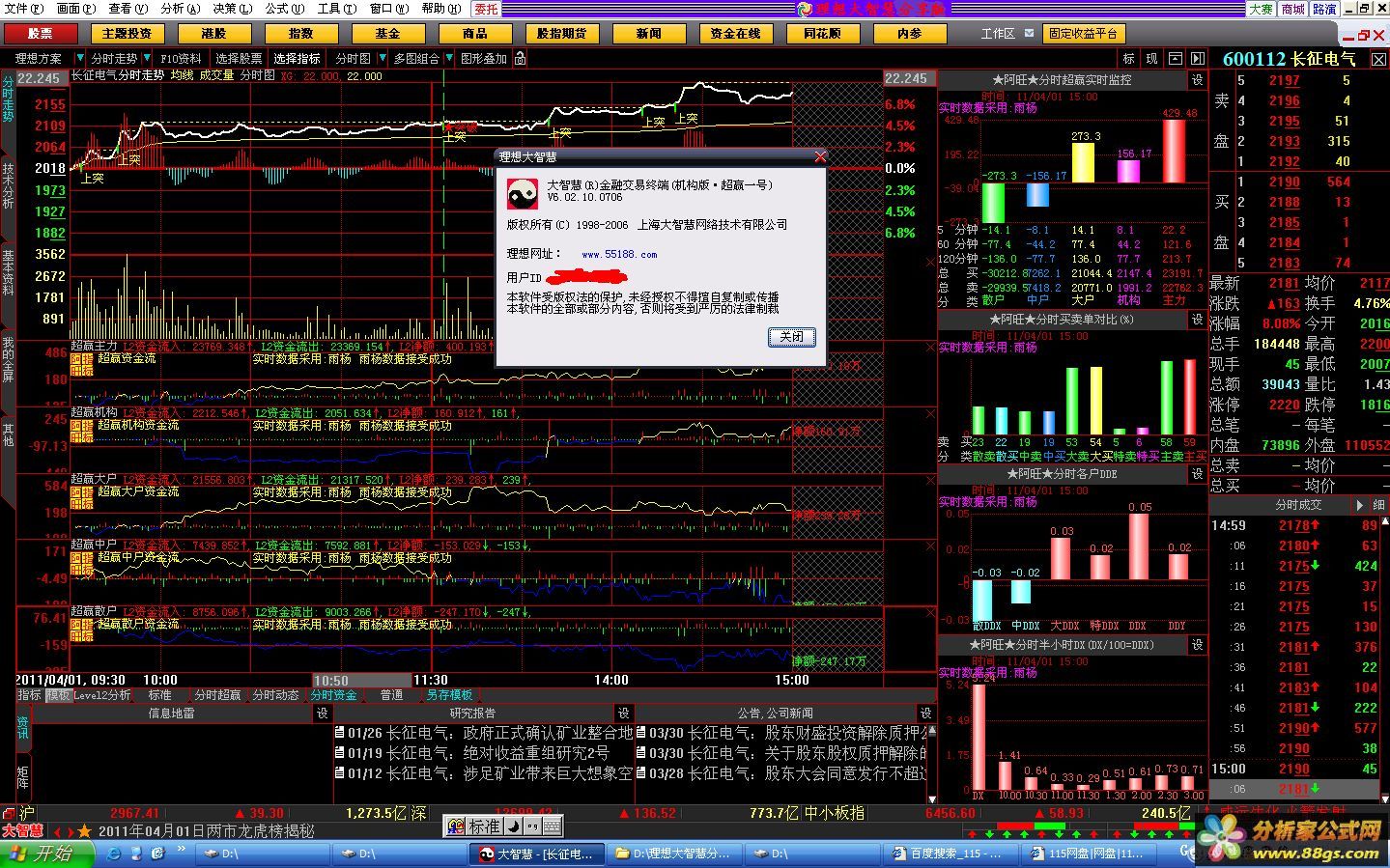Select the 分时超赢 template tab
The width and height of the screenshot is (1390, 868).
click(x=218, y=695)
